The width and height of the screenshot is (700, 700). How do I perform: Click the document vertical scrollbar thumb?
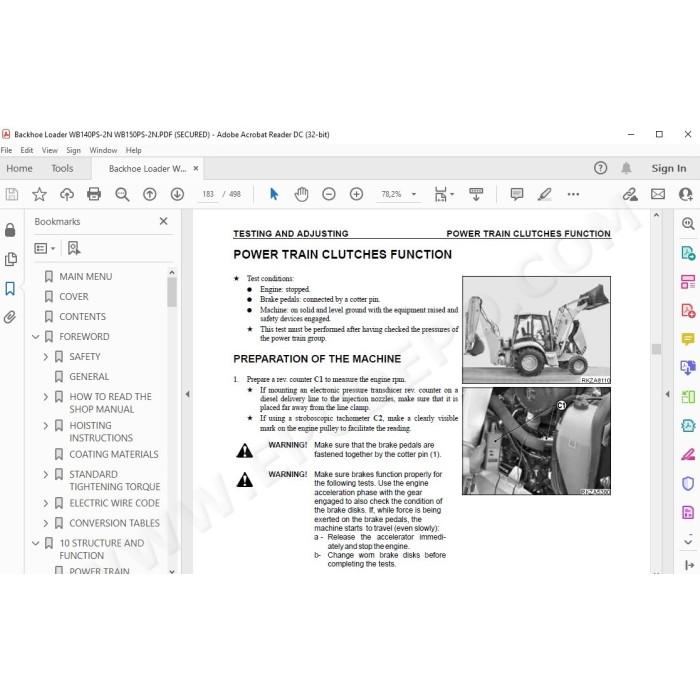(656, 349)
